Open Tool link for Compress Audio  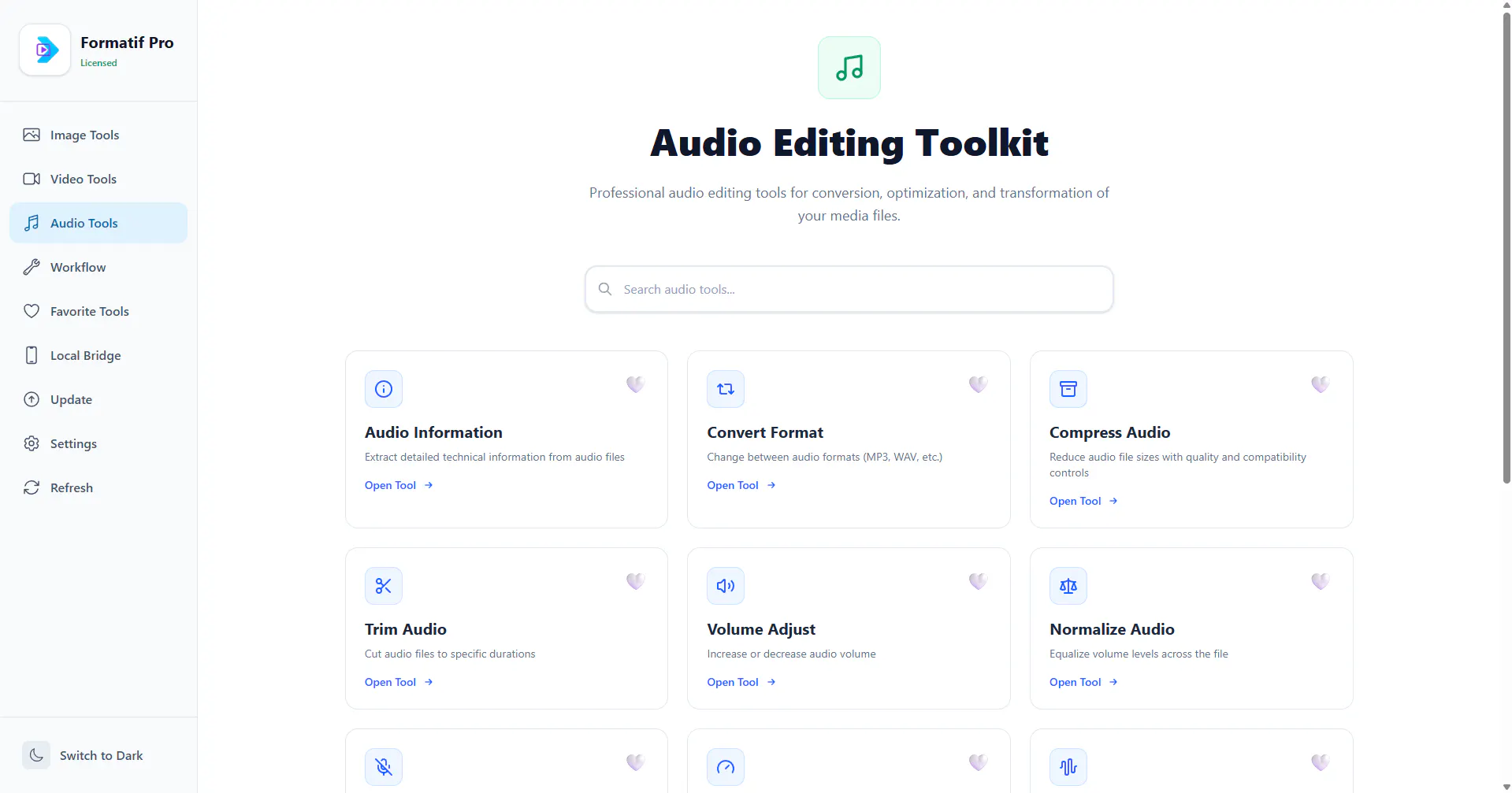coord(1083,501)
